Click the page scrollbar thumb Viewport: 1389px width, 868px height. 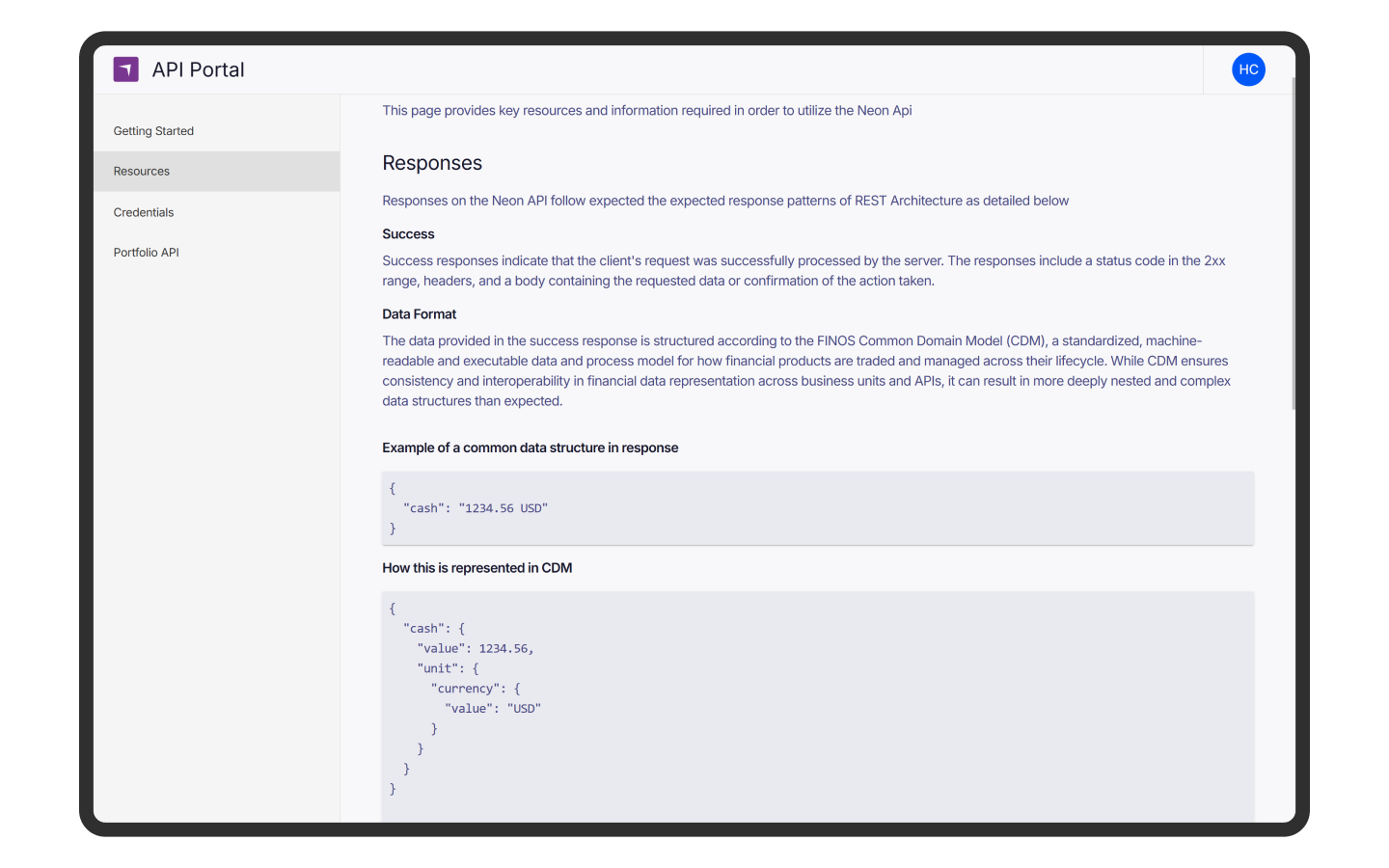(x=1294, y=243)
